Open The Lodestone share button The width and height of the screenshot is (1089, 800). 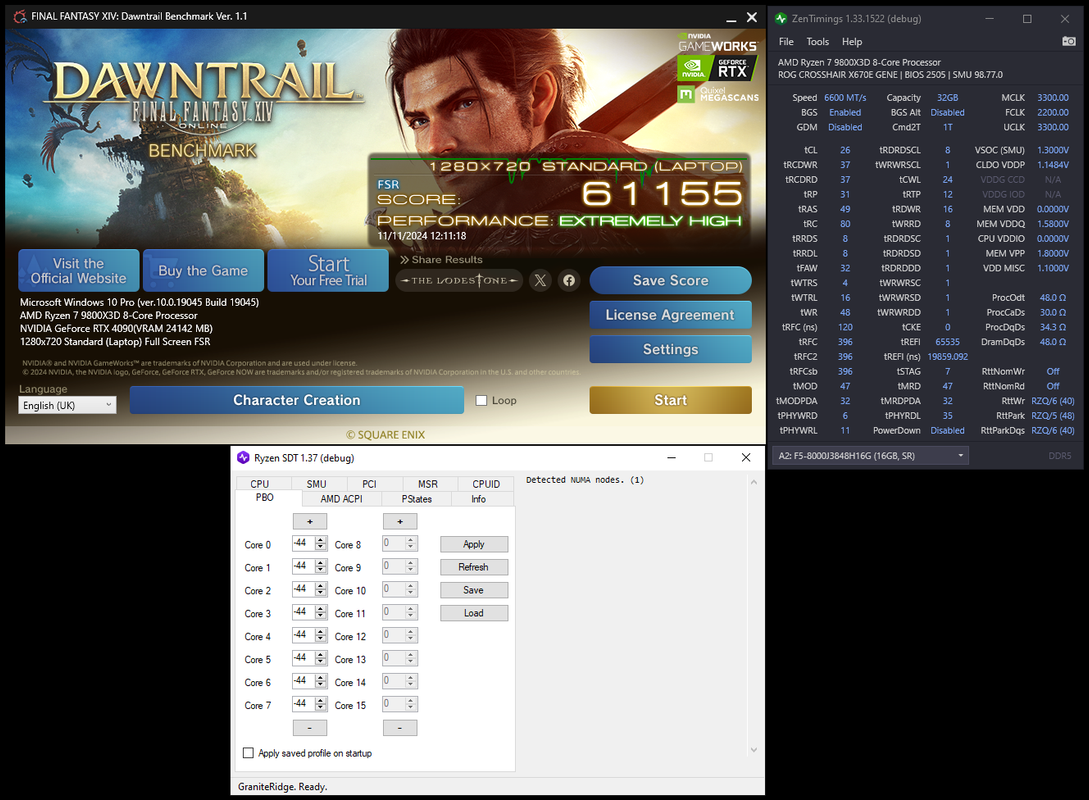459,281
